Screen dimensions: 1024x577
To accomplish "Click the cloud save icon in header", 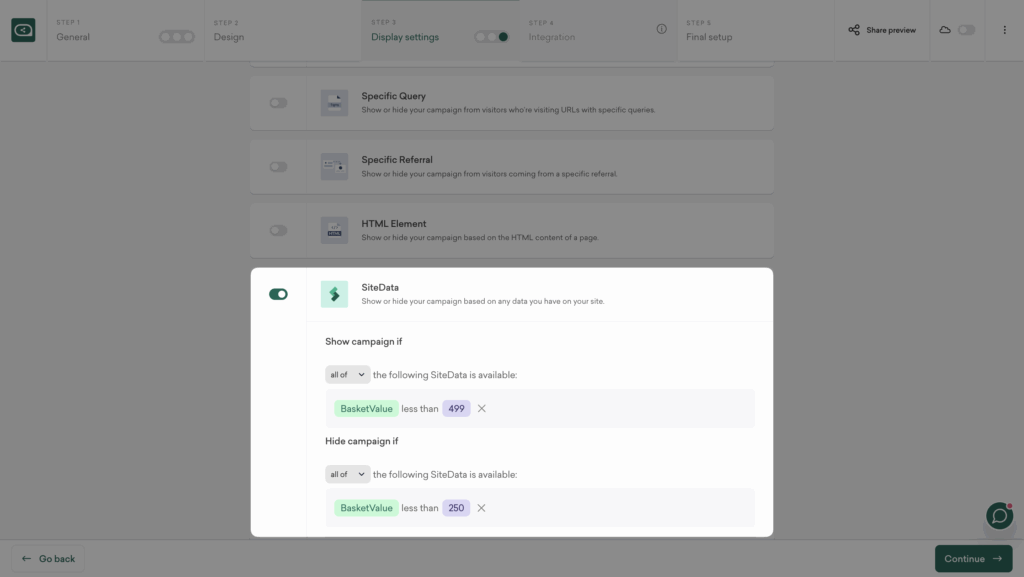I will point(946,30).
